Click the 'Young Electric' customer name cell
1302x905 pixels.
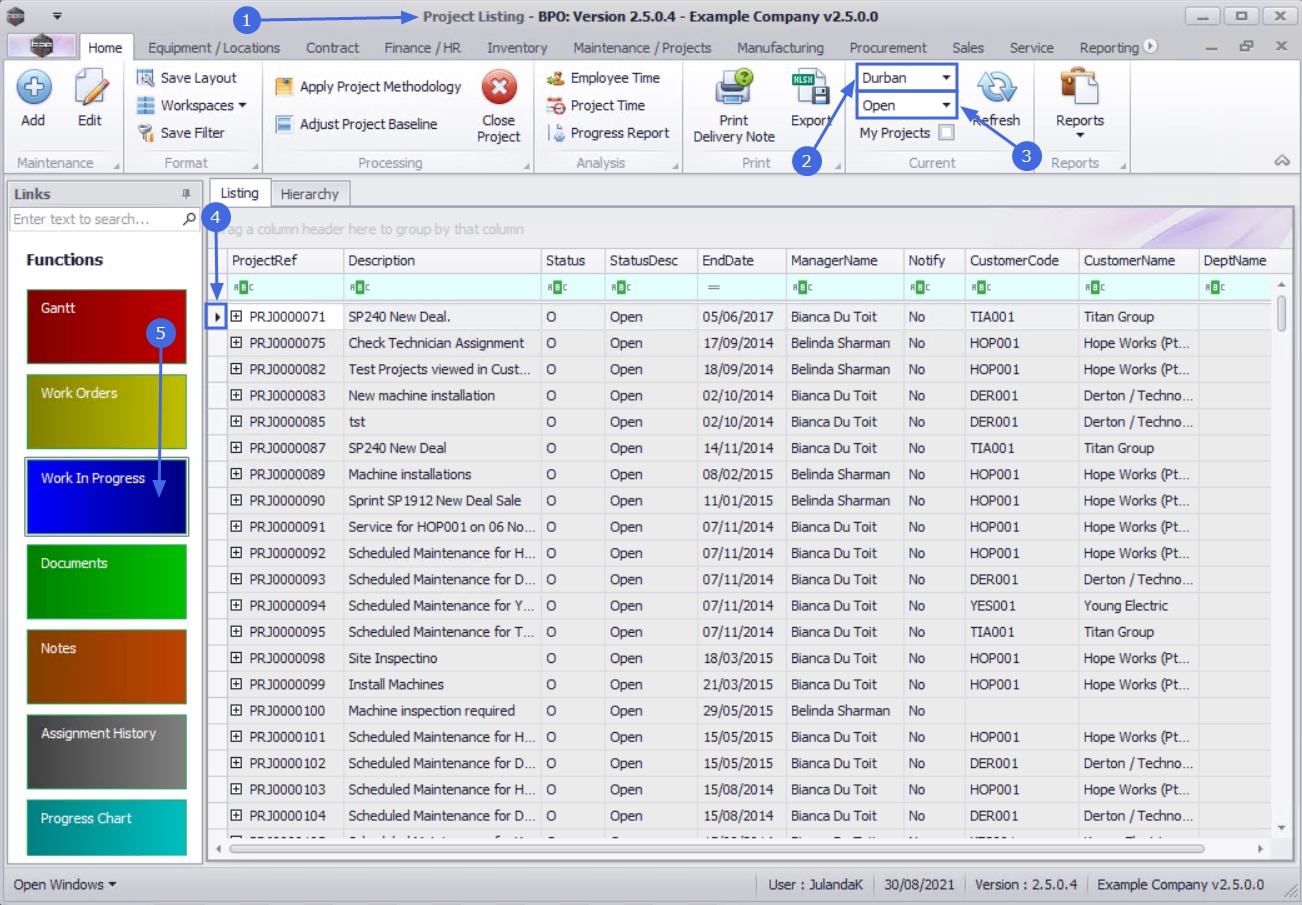click(x=1138, y=606)
